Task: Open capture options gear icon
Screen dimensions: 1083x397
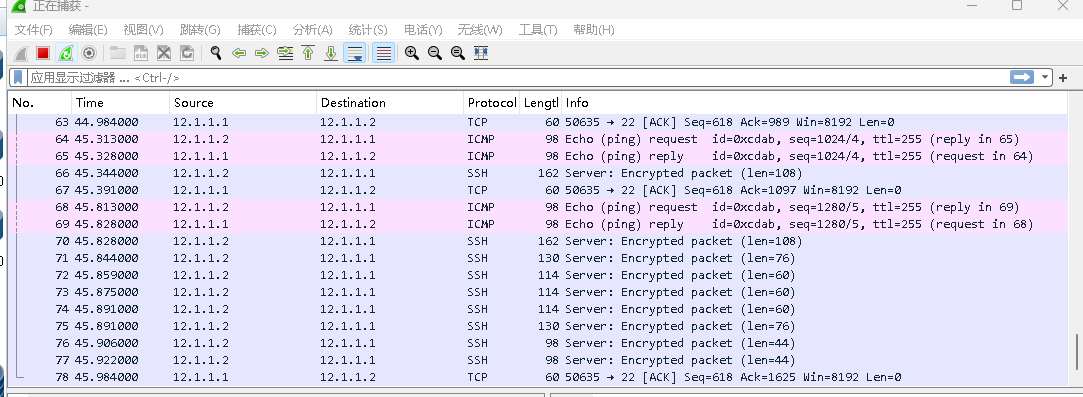Action: coord(88,53)
